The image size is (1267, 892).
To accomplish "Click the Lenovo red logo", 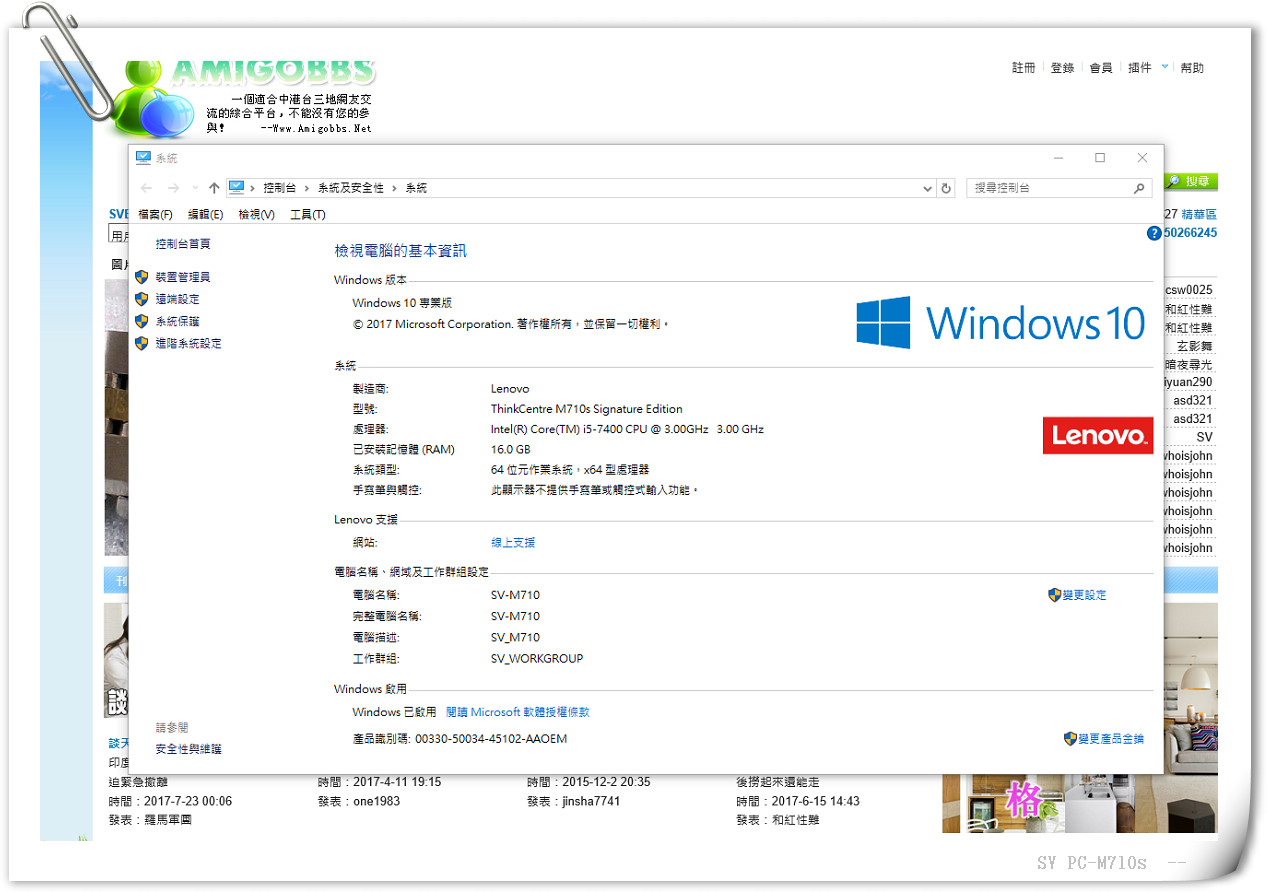I will (1097, 436).
